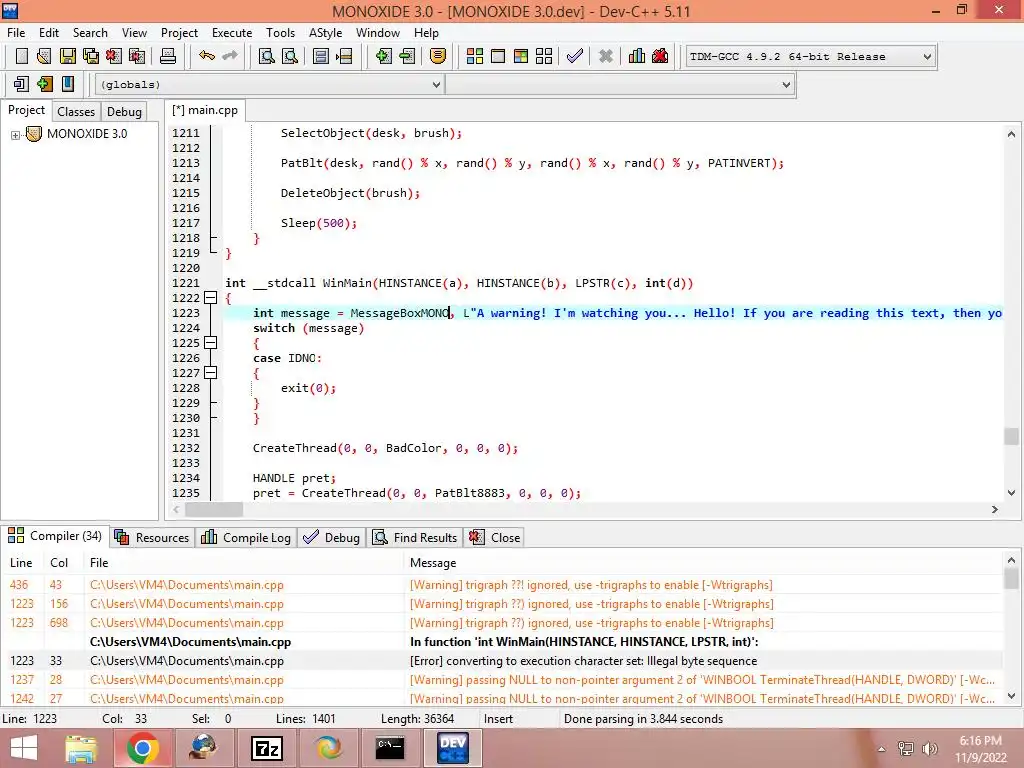The height and width of the screenshot is (768, 1024).
Task: Select the main.cpp editor tab
Action: pyautogui.click(x=204, y=110)
